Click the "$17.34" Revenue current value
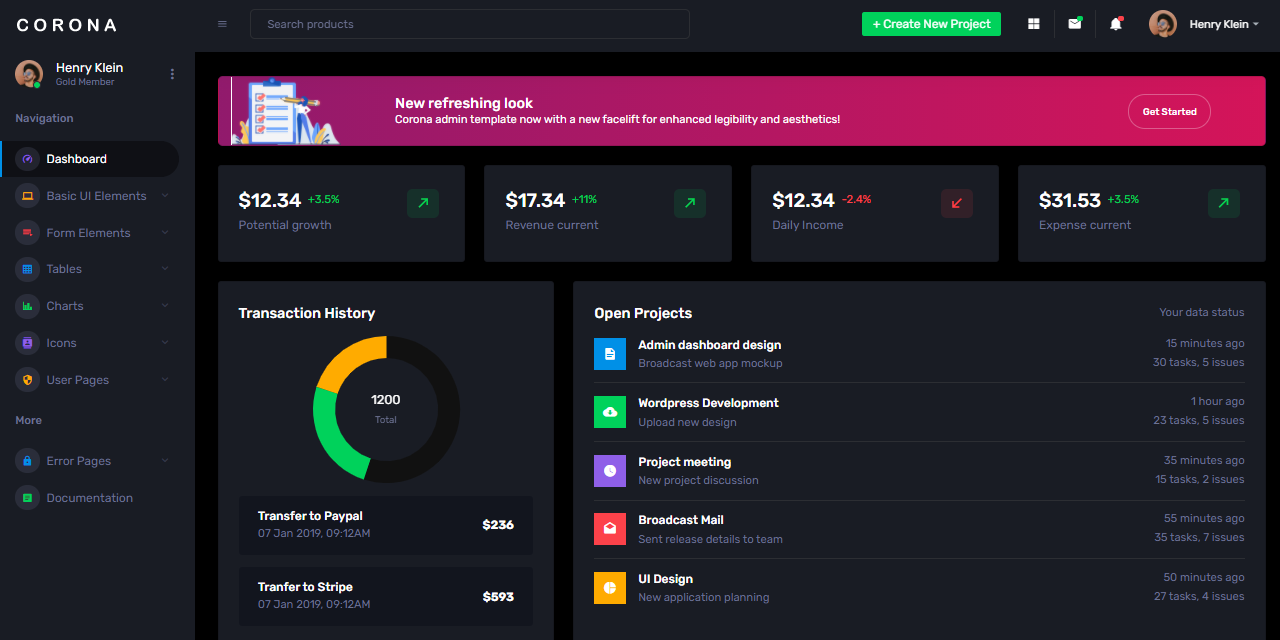The width and height of the screenshot is (1280, 640). [536, 200]
